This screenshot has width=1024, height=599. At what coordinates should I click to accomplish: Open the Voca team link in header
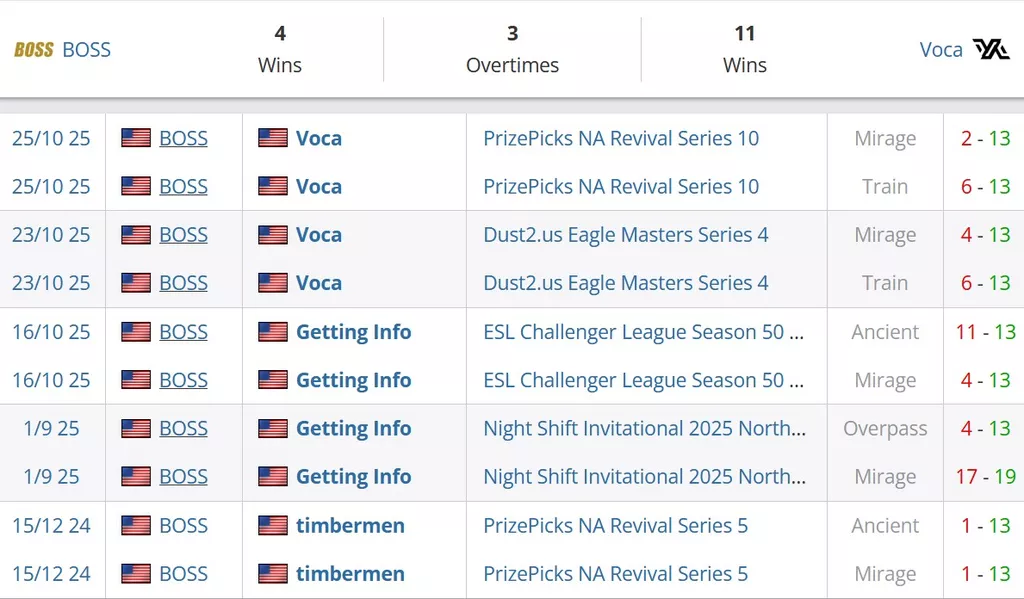[x=941, y=50]
